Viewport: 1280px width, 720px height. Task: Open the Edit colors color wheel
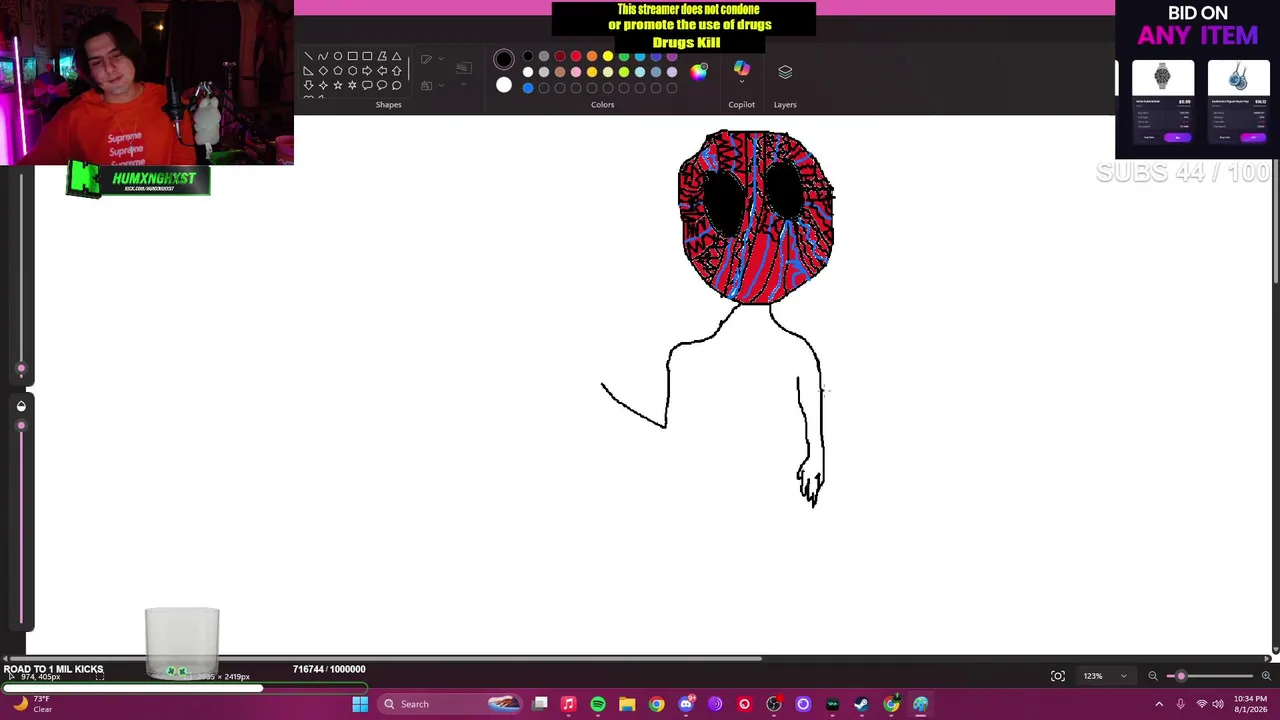click(699, 72)
